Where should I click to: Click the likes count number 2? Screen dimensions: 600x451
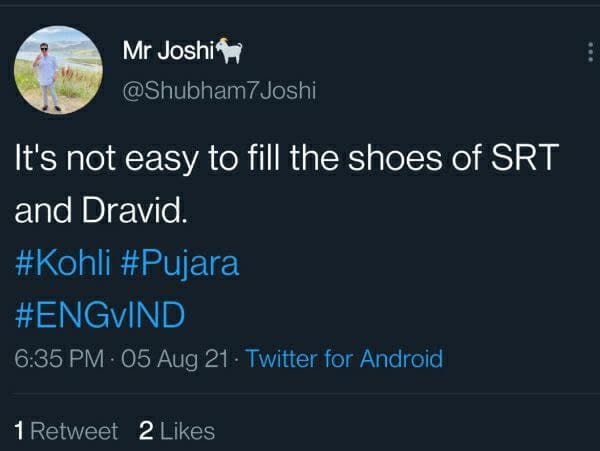coord(145,431)
